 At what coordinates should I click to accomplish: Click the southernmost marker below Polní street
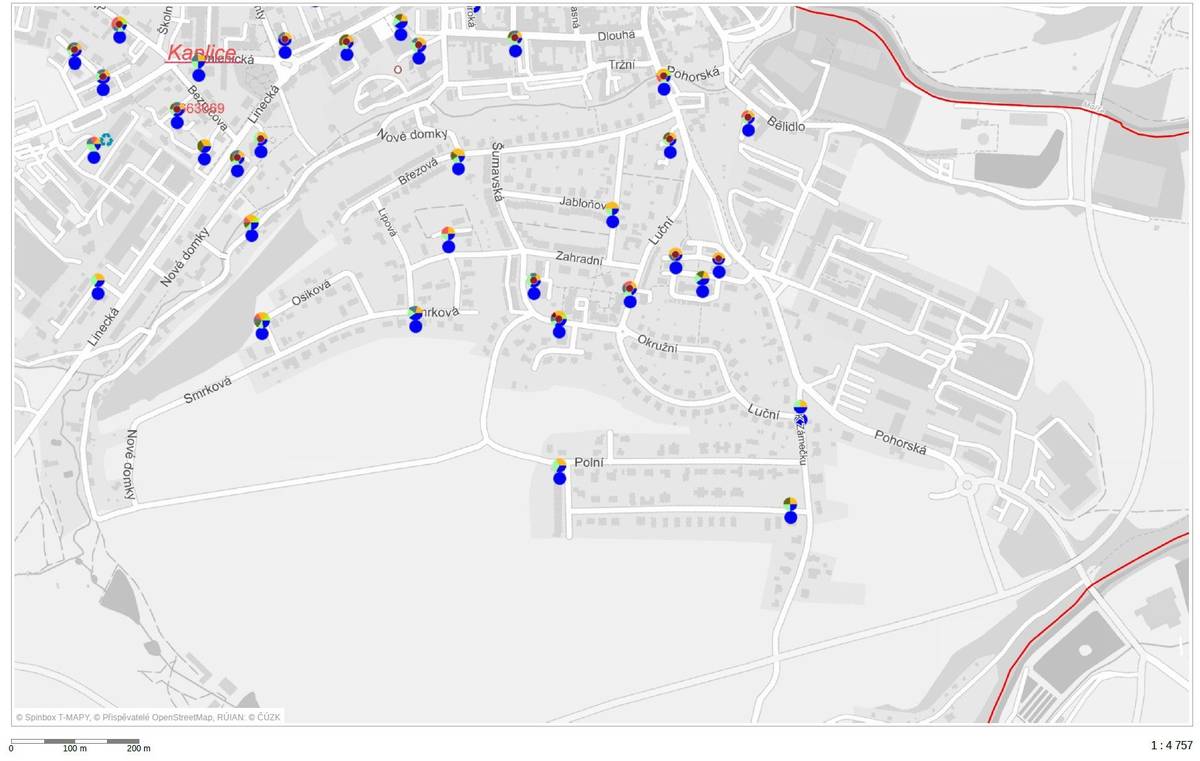point(790,510)
